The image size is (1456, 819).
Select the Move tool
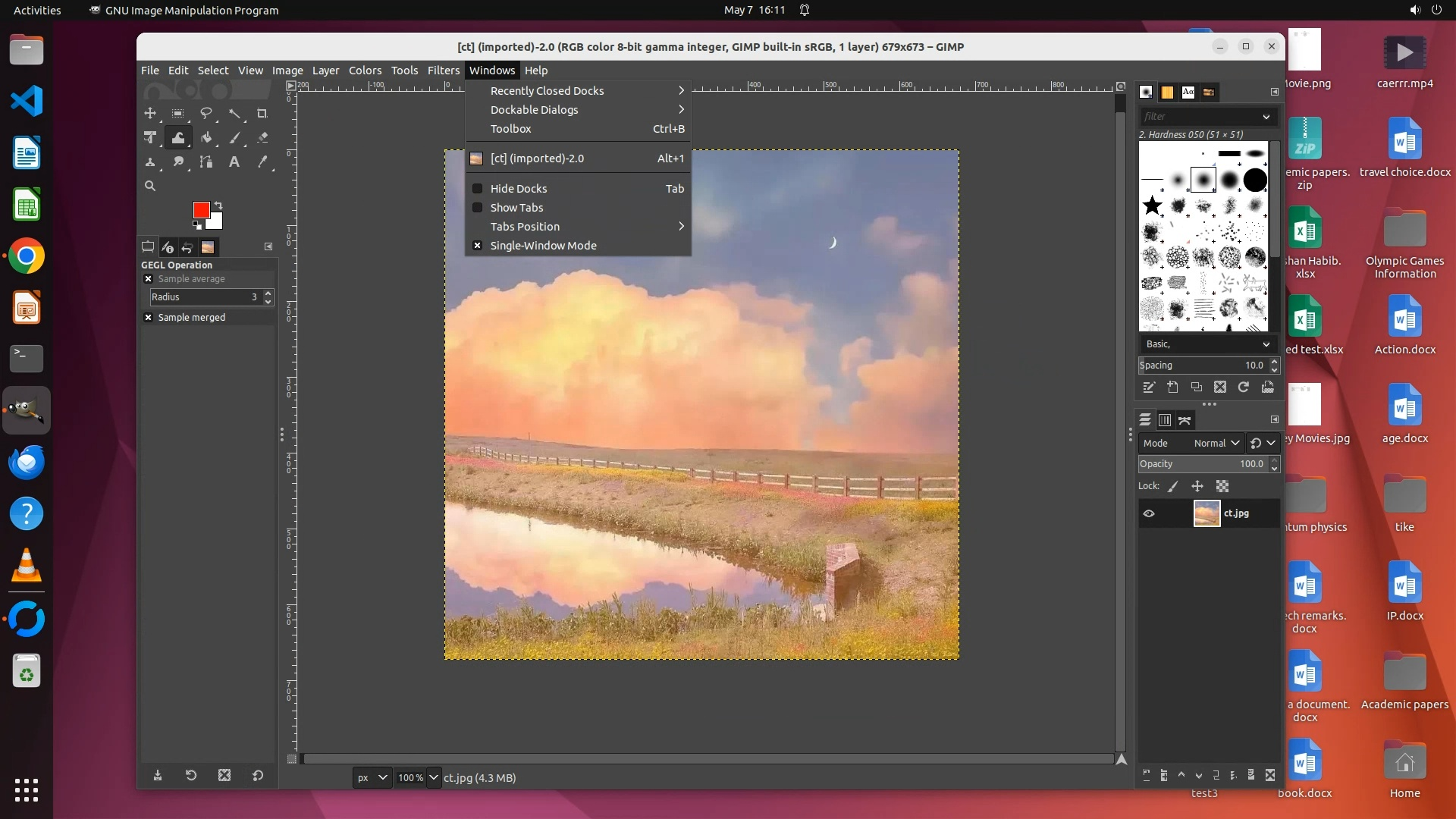pyautogui.click(x=150, y=114)
